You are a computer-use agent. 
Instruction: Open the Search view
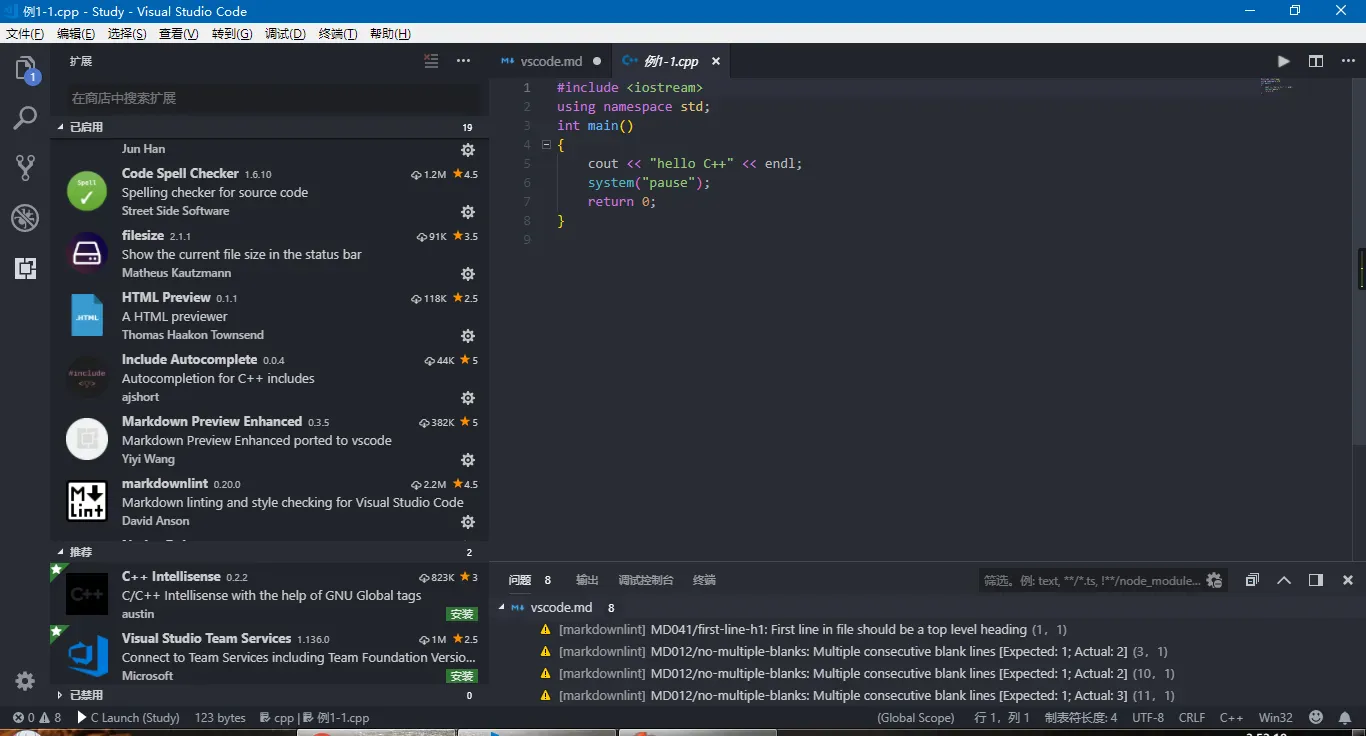click(24, 118)
